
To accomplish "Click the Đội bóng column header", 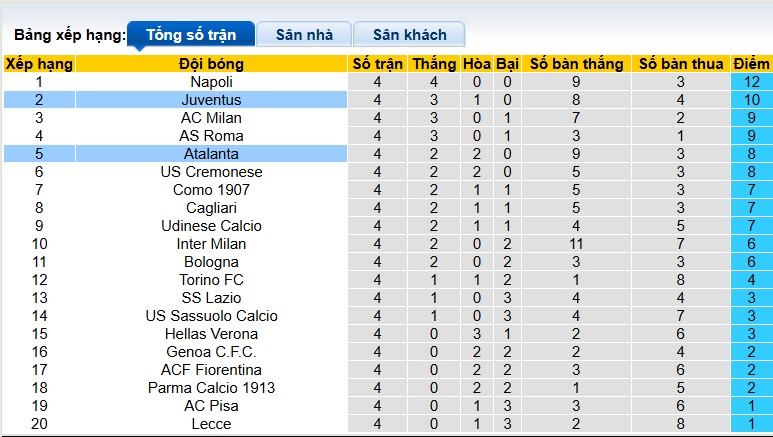I will coord(211,64).
